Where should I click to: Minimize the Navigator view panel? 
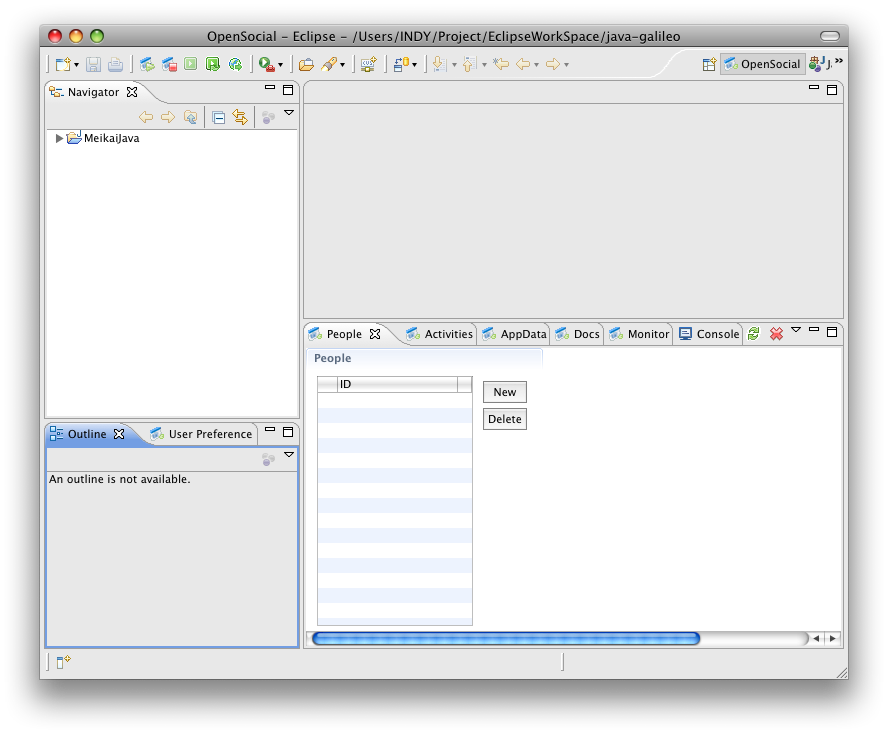click(270, 88)
